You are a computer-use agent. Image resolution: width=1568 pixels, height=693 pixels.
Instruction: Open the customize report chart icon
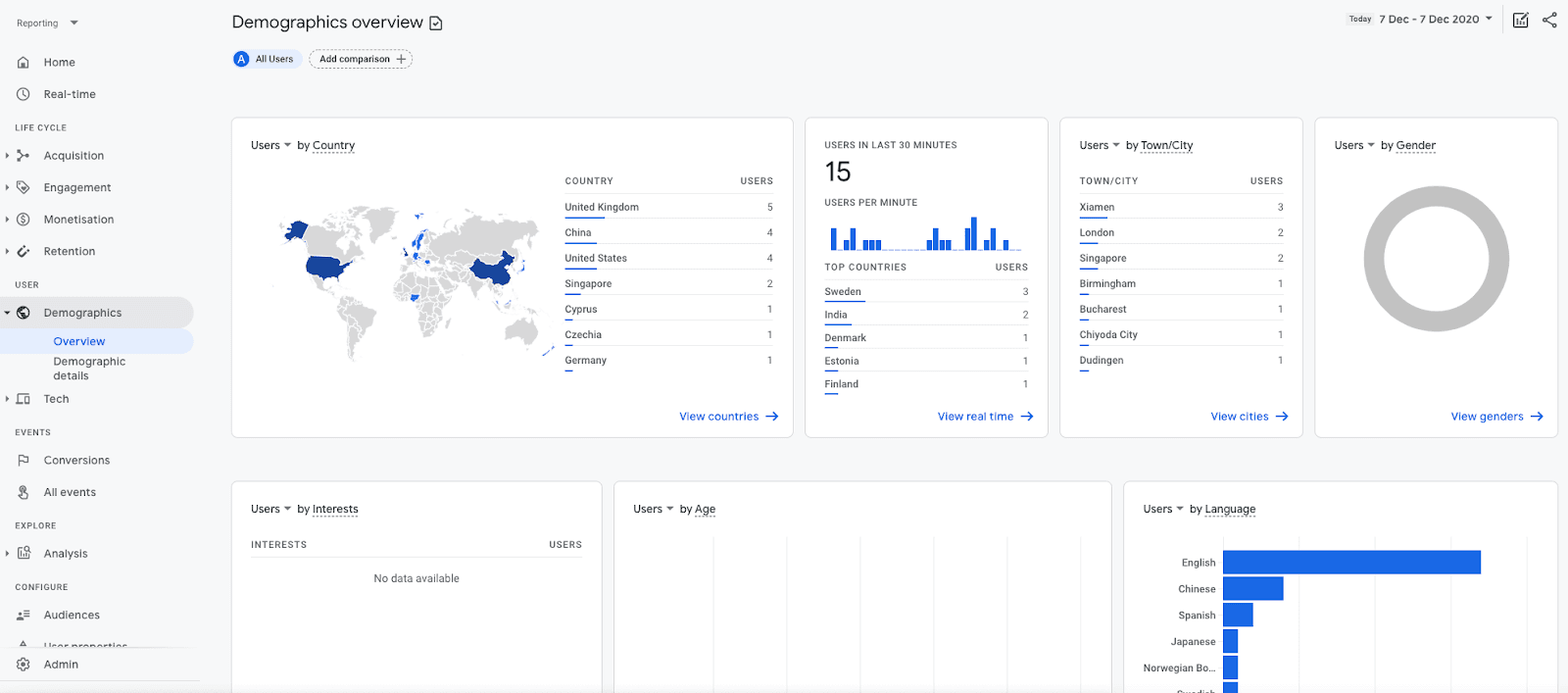[1520, 21]
